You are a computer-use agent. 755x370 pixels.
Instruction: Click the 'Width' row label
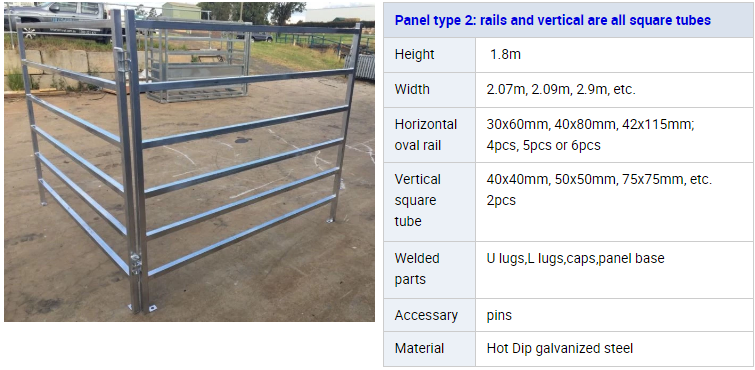[x=412, y=89]
